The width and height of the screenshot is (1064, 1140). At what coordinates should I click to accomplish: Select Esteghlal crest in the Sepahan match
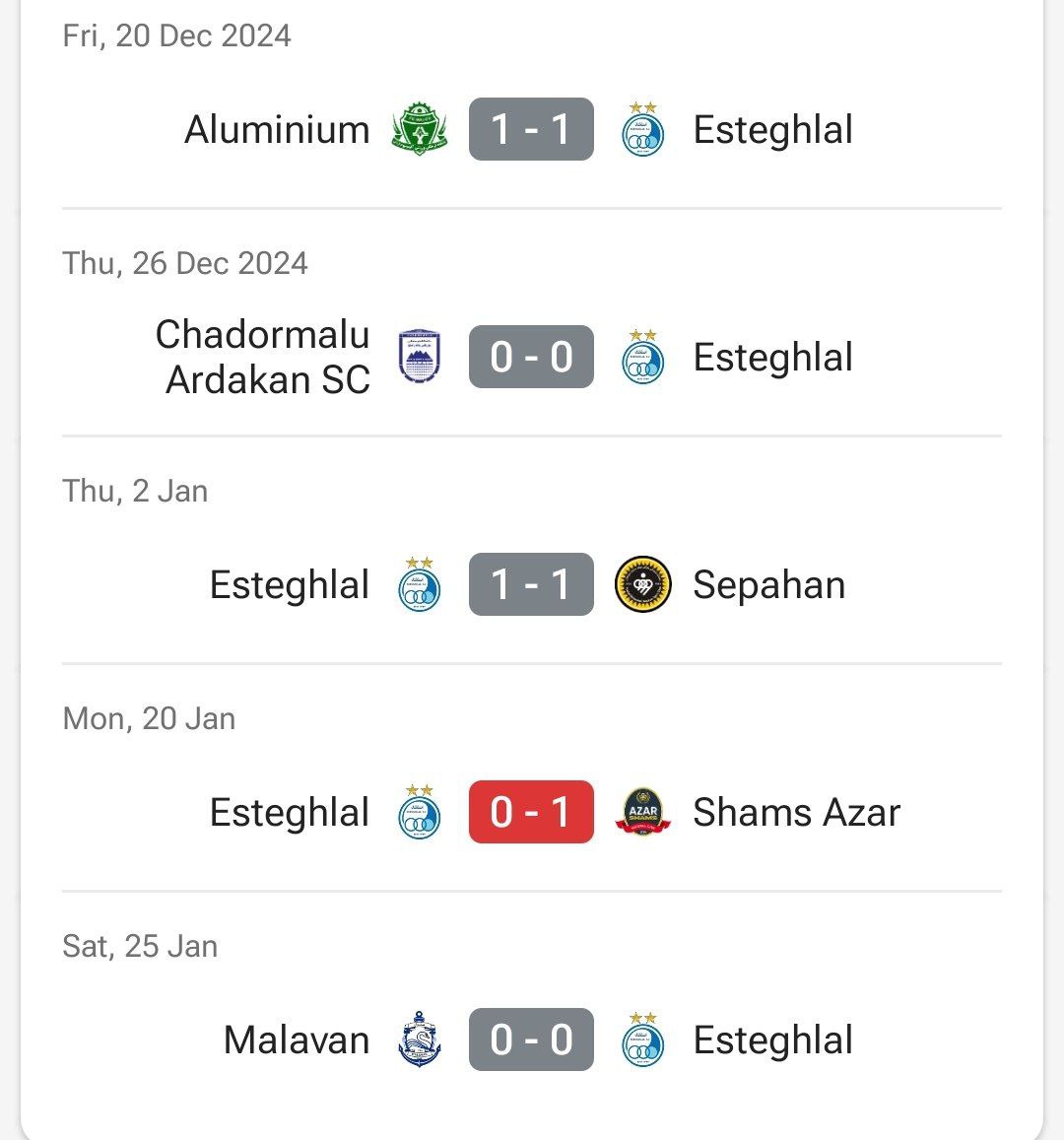[x=420, y=584]
